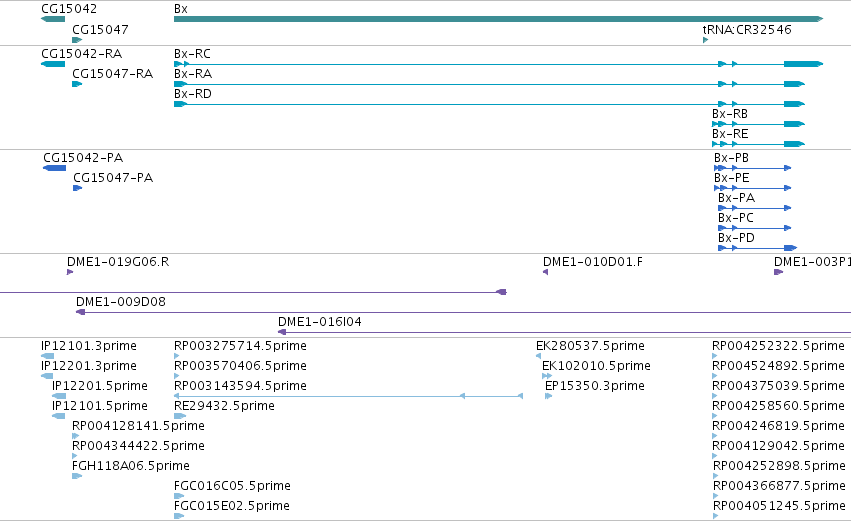851x521 pixels.
Task: Click the tRNA:CR32546 label
Action: pos(747,29)
